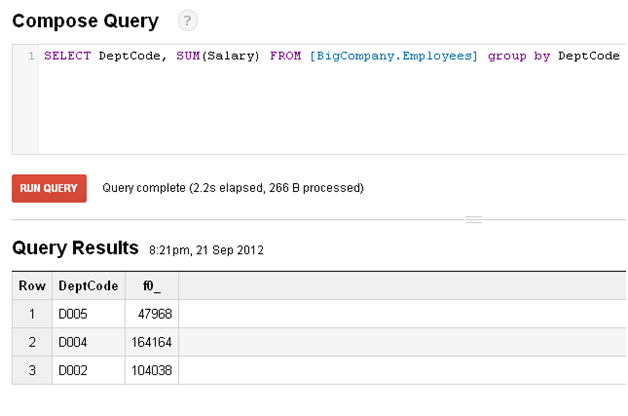Click the 'Query complete' status message
Viewport: 628px width, 416px height.
(233, 188)
